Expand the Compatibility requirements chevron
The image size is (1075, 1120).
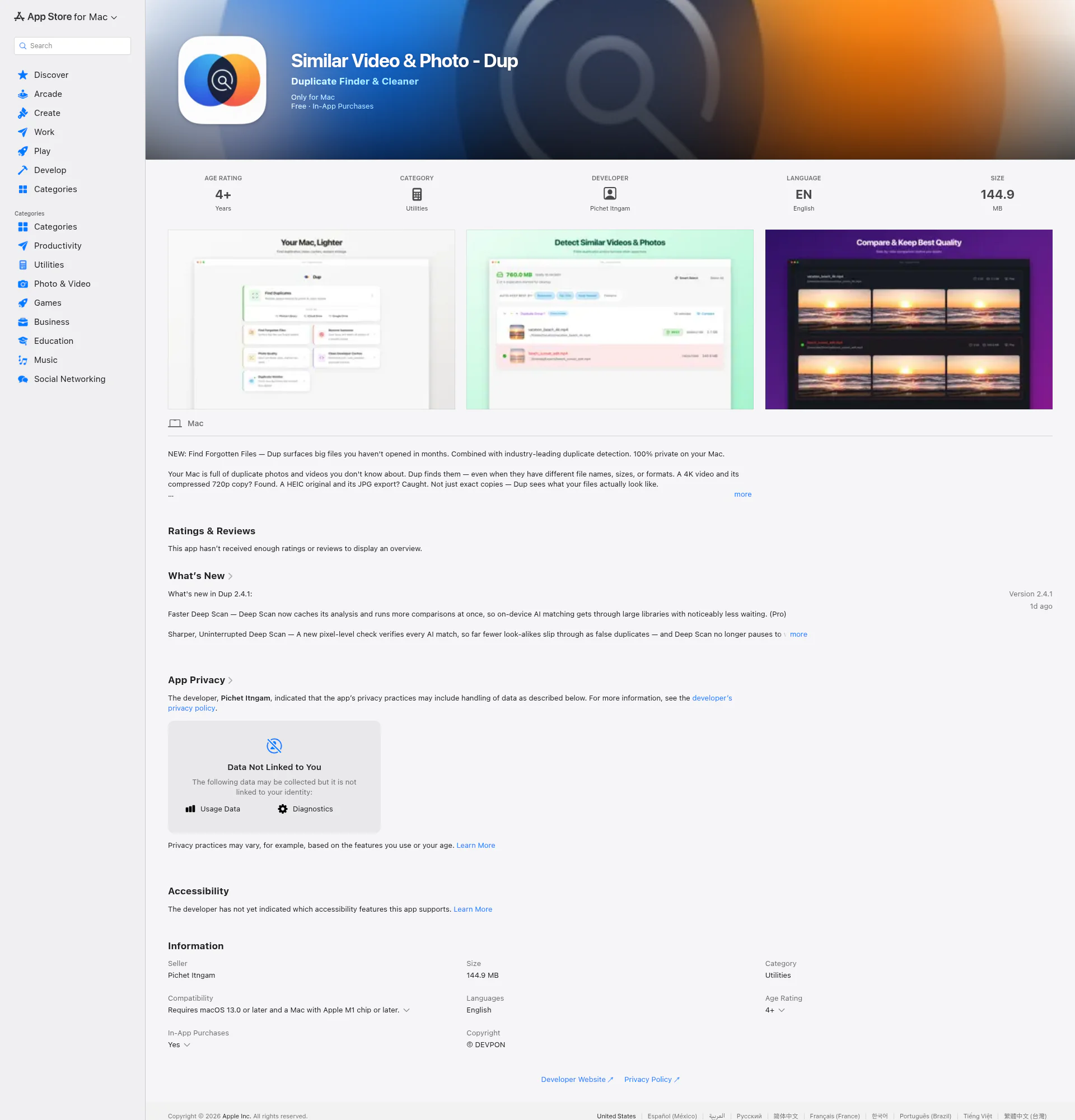pos(406,1010)
